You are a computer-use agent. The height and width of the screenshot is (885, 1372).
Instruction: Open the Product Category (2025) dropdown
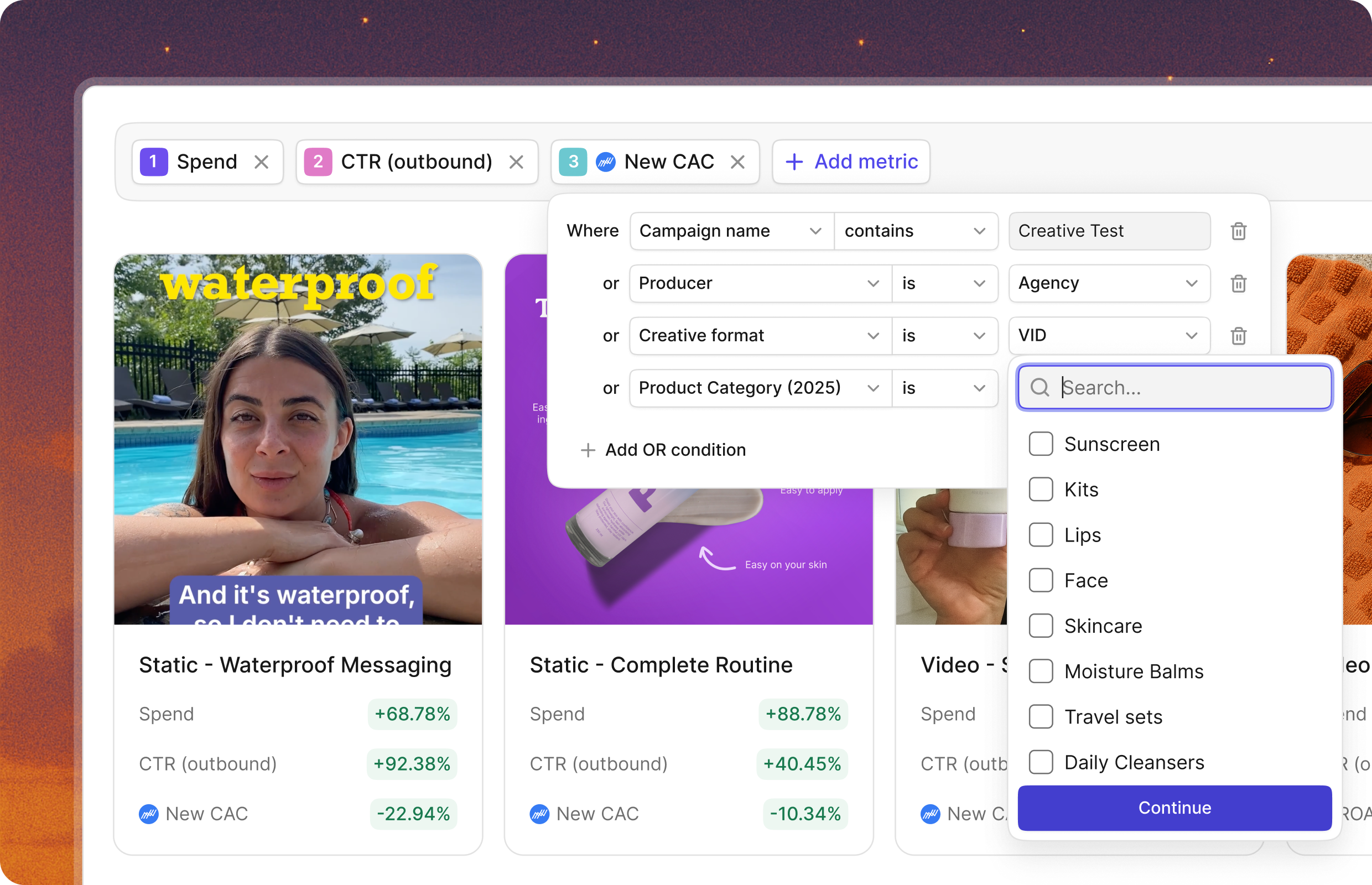pyautogui.click(x=760, y=388)
